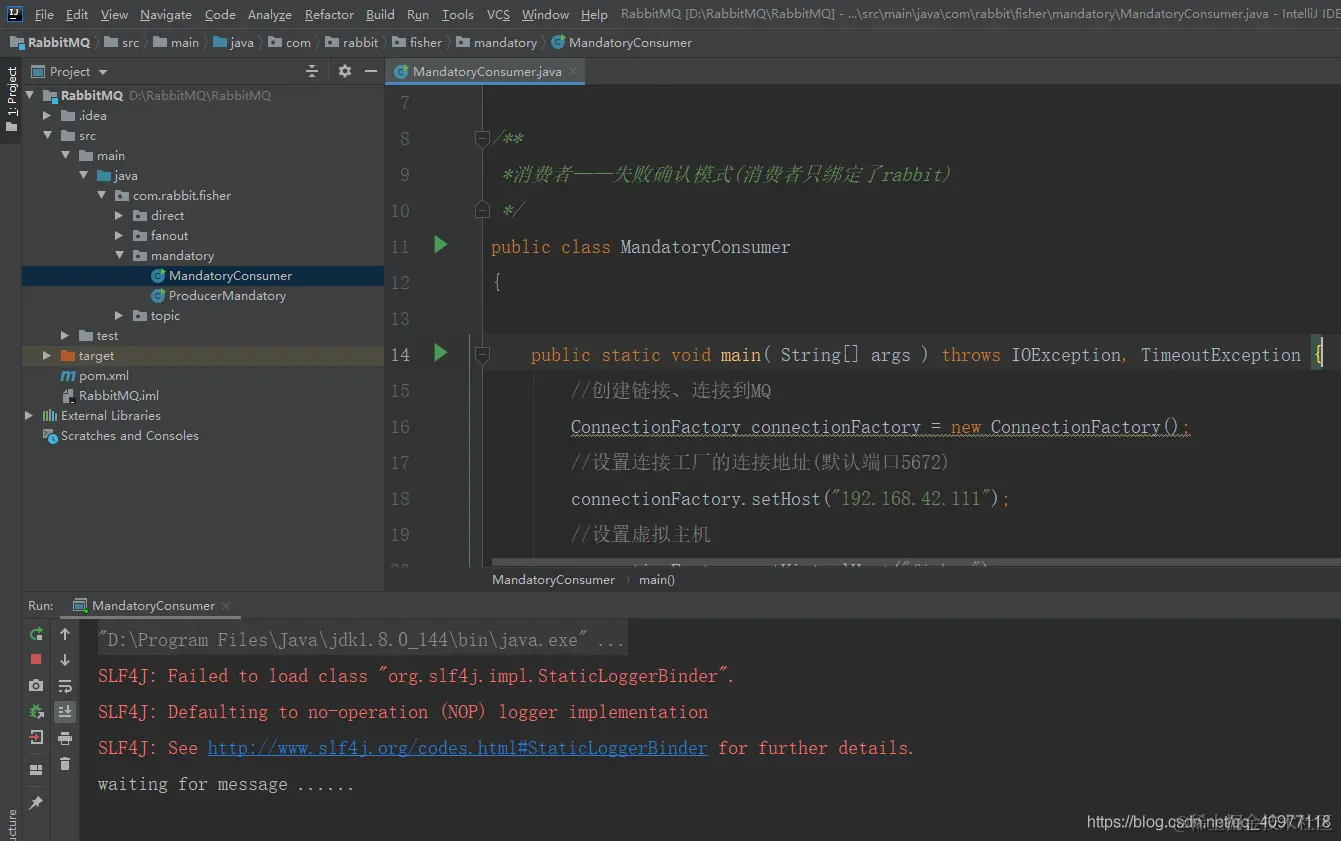
Task: Toggle scroll to end of console
Action: click(x=65, y=712)
